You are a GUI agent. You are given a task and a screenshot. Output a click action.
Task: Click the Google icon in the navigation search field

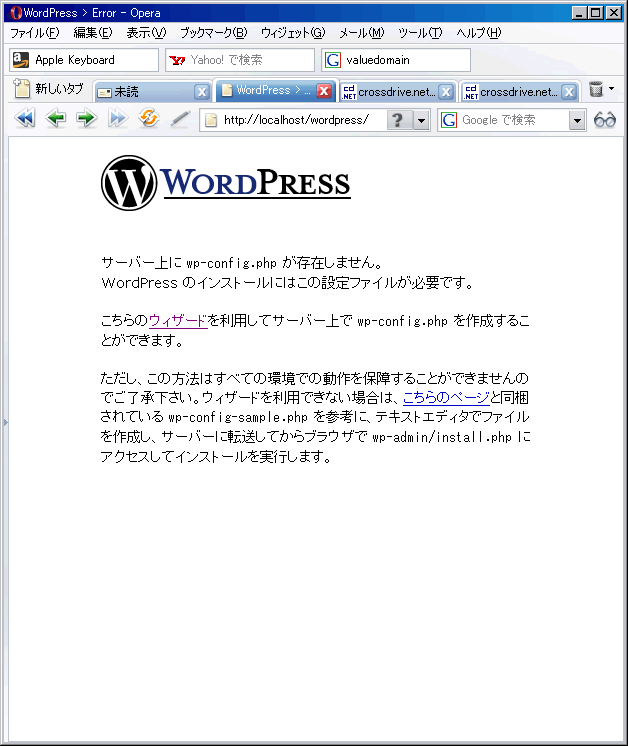tap(449, 120)
